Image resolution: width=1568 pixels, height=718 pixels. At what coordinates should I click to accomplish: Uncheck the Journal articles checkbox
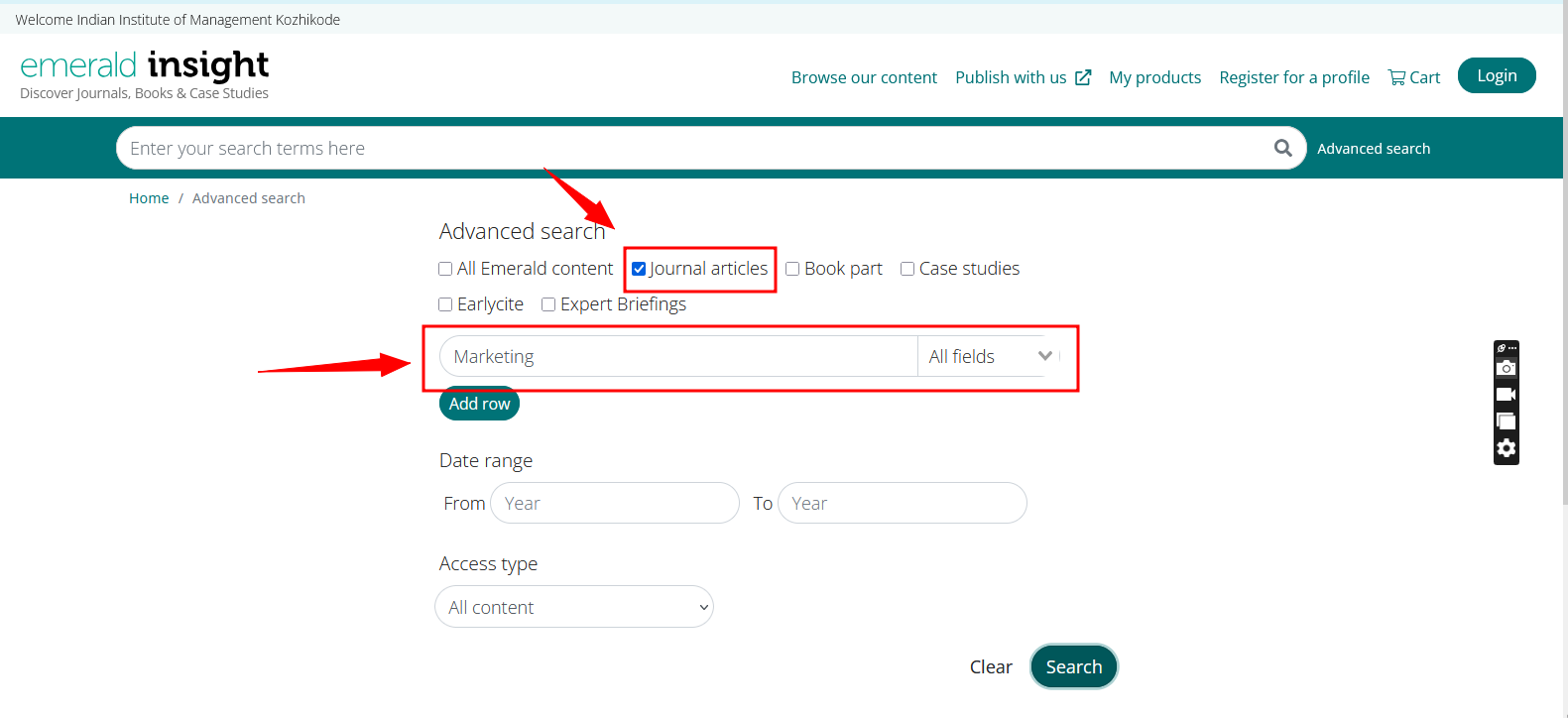tap(639, 269)
